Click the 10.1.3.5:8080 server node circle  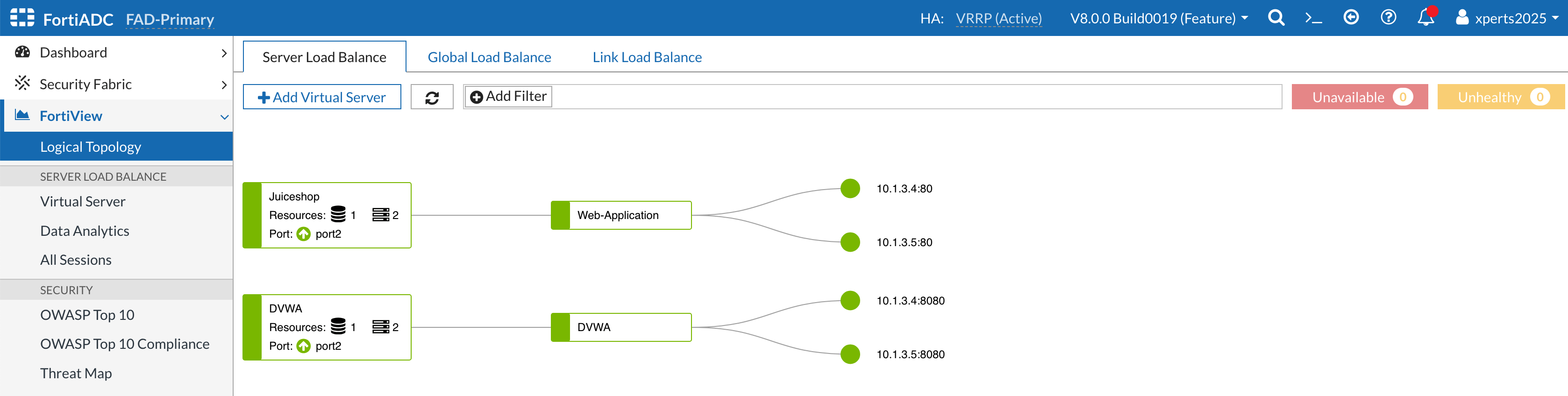(850, 354)
